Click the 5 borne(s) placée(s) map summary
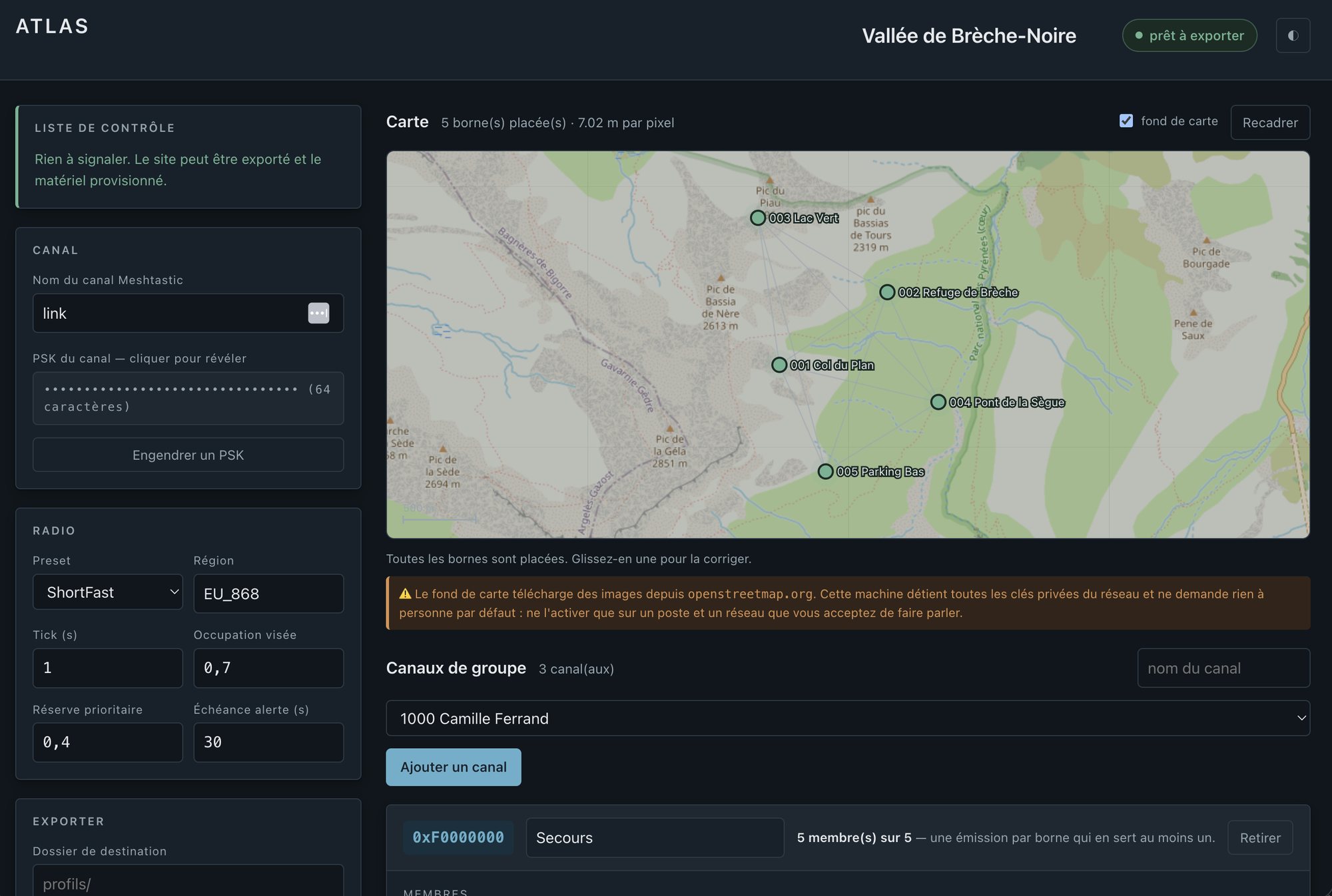Screen dimensions: 1332x896 pos(557,122)
